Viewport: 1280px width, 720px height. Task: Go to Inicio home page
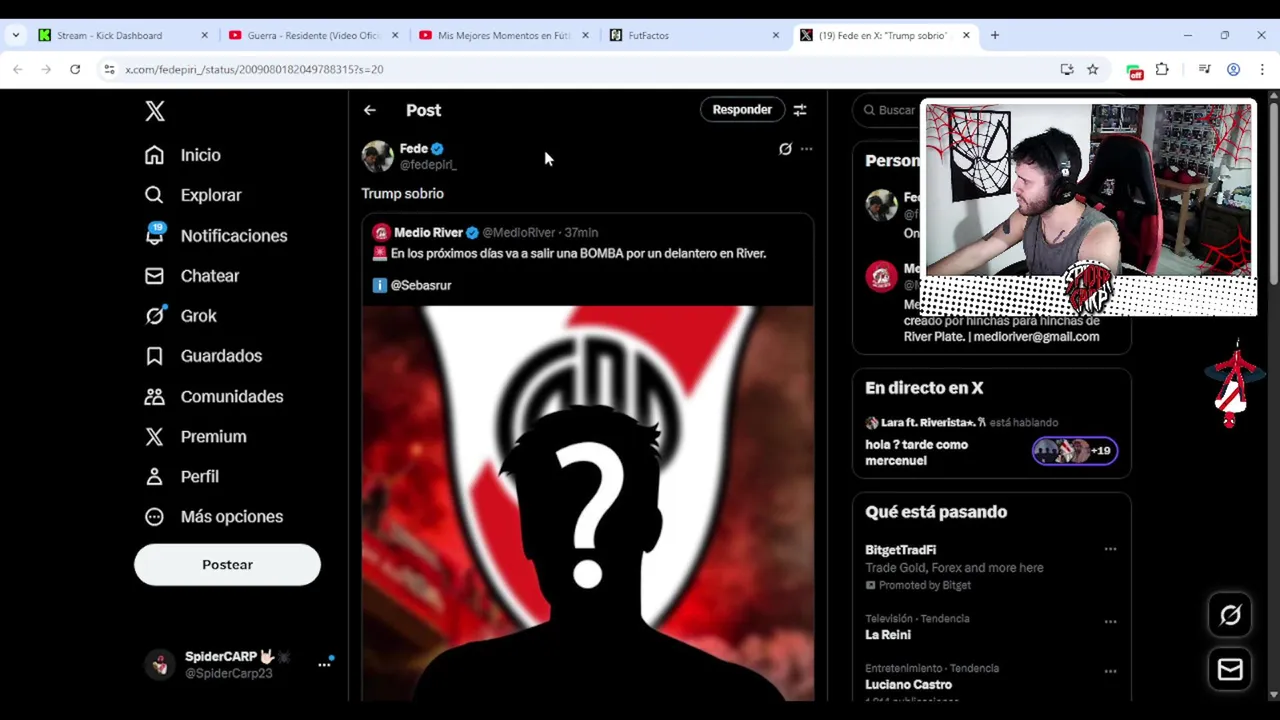183,155
